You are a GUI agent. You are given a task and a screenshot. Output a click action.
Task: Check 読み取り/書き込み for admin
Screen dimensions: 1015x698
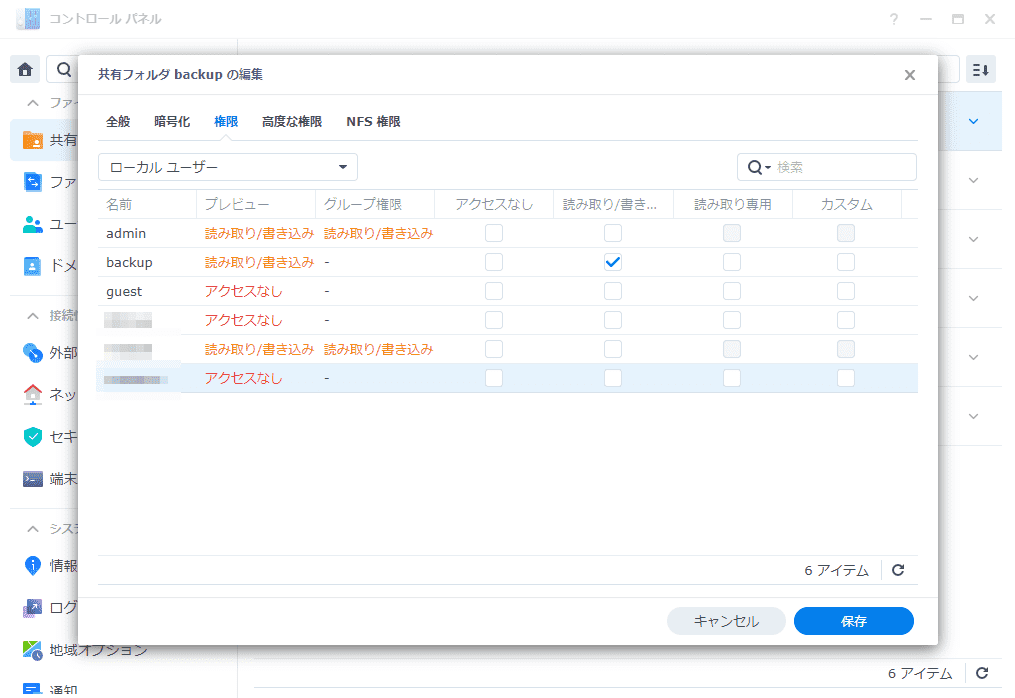(613, 233)
